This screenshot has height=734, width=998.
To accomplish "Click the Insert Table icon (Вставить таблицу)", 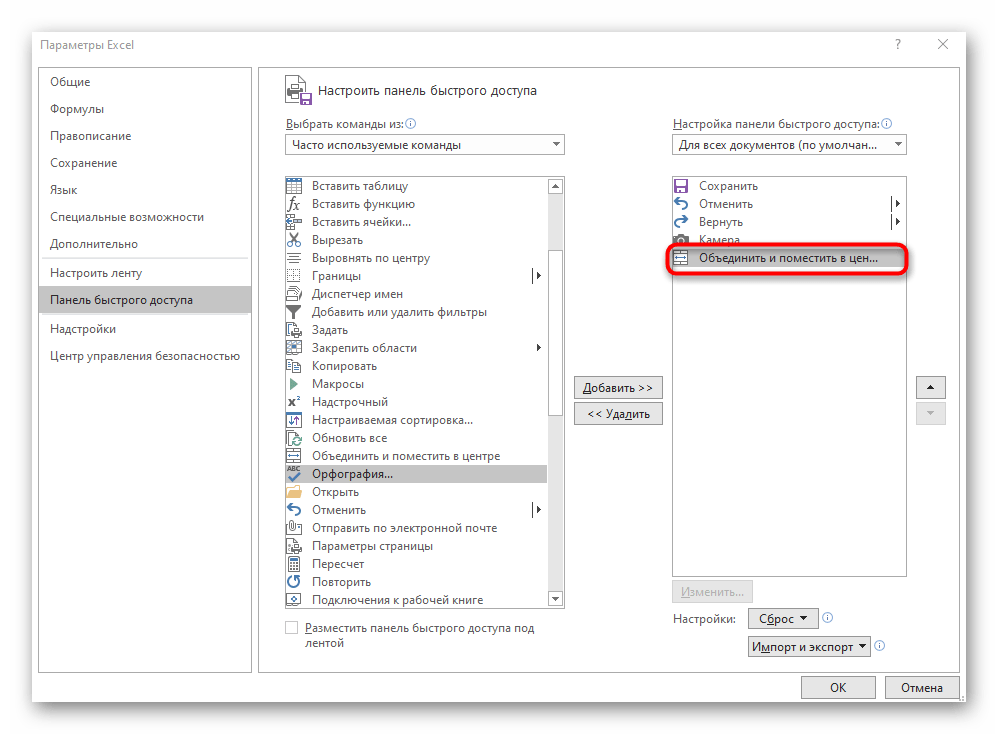I will click(x=294, y=186).
